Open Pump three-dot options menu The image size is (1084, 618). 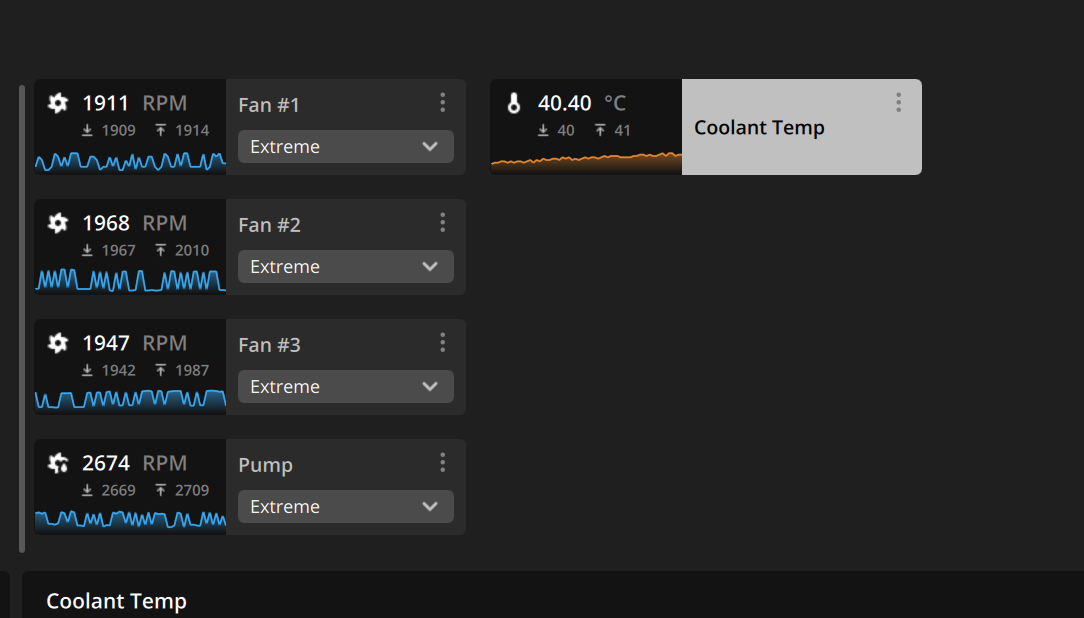(442, 462)
